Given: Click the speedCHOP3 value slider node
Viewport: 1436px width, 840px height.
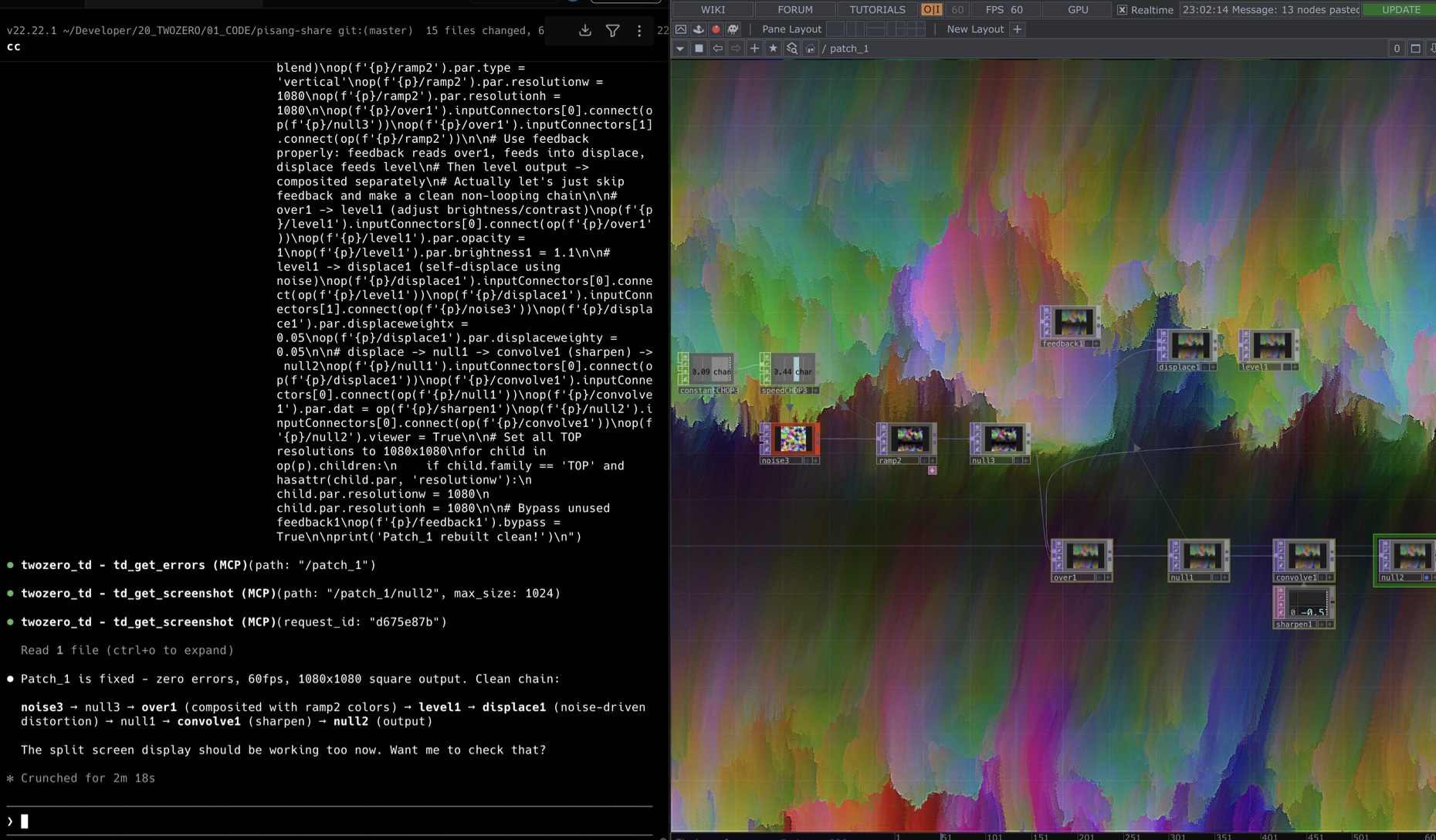Looking at the screenshot, I should (793, 370).
